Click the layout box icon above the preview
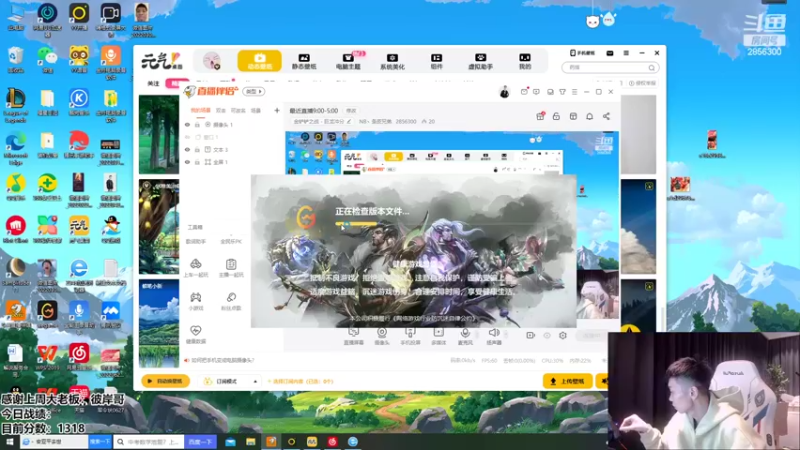Screen dimensions: 800x450 (x=573, y=116)
